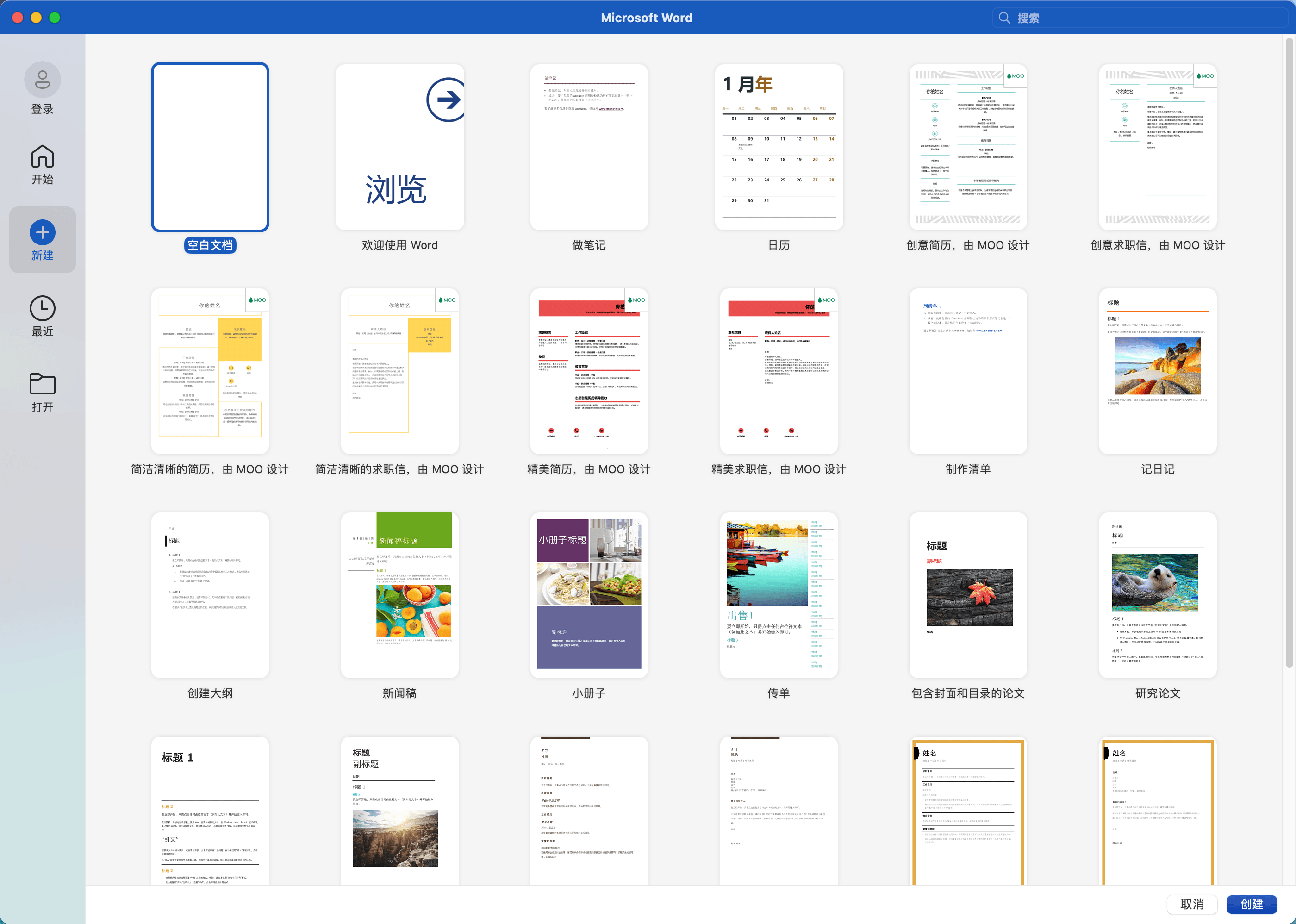Select the 新闻稿 newsletter template

pyautogui.click(x=399, y=595)
